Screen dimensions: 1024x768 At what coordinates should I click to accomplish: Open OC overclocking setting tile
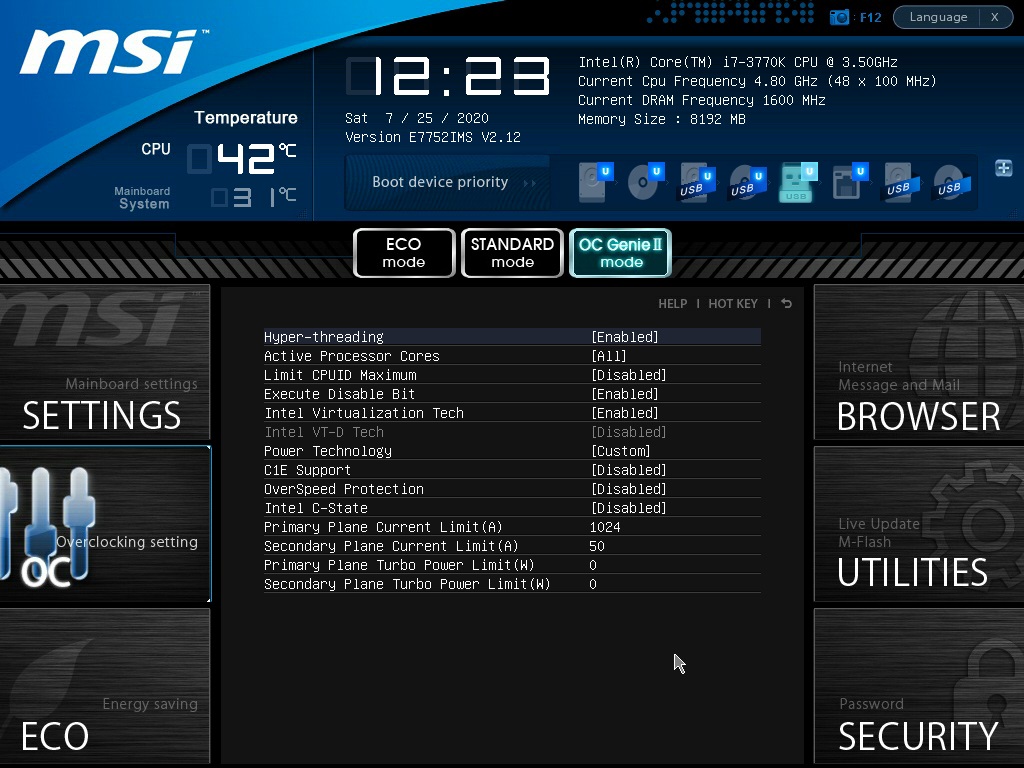click(x=104, y=524)
